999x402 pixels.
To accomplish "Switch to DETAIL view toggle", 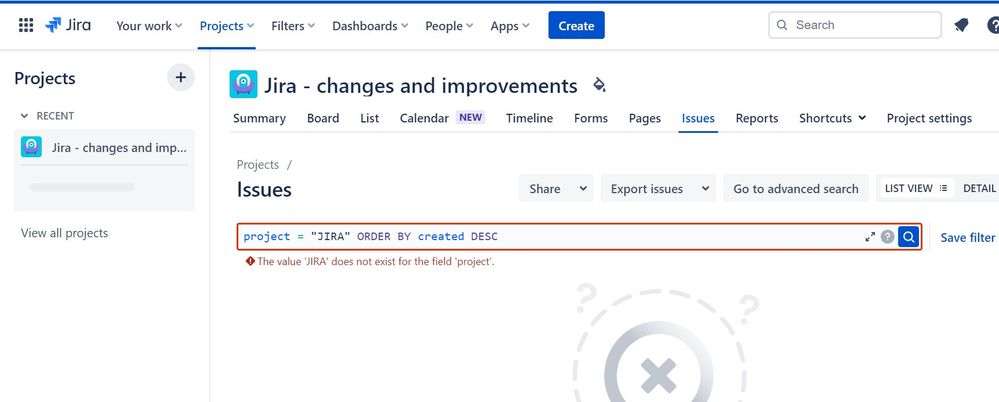I will [979, 189].
